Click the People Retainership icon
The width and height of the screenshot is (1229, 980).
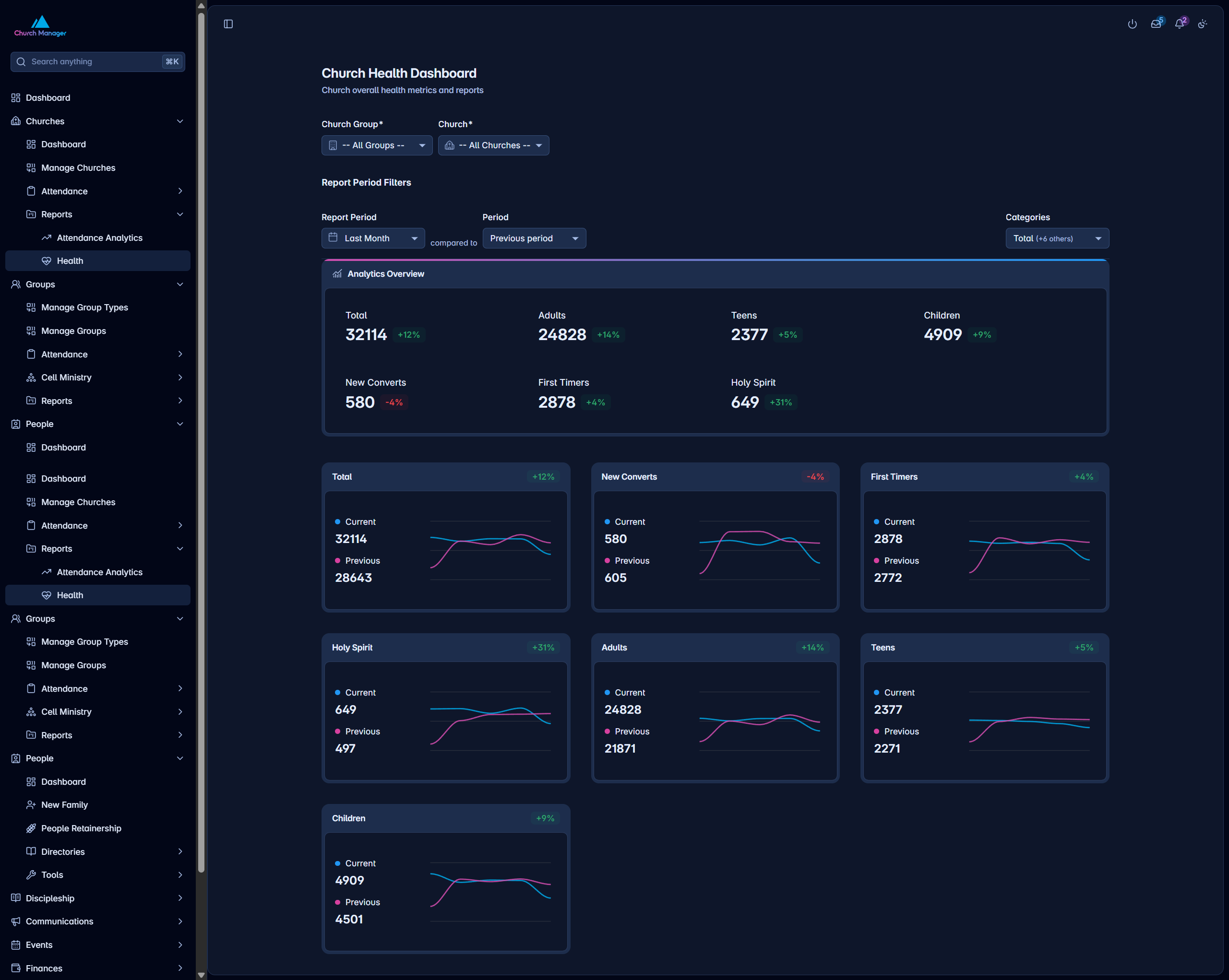pos(31,828)
